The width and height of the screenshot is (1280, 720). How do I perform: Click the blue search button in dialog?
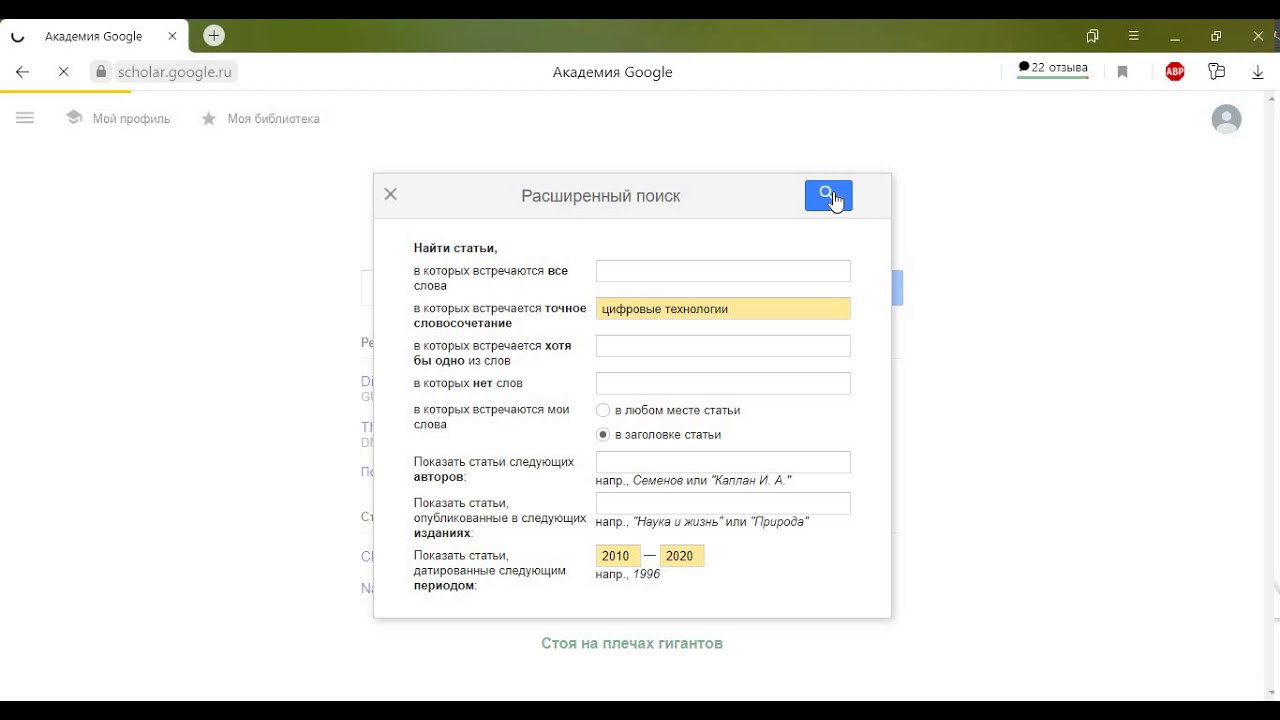pos(828,196)
